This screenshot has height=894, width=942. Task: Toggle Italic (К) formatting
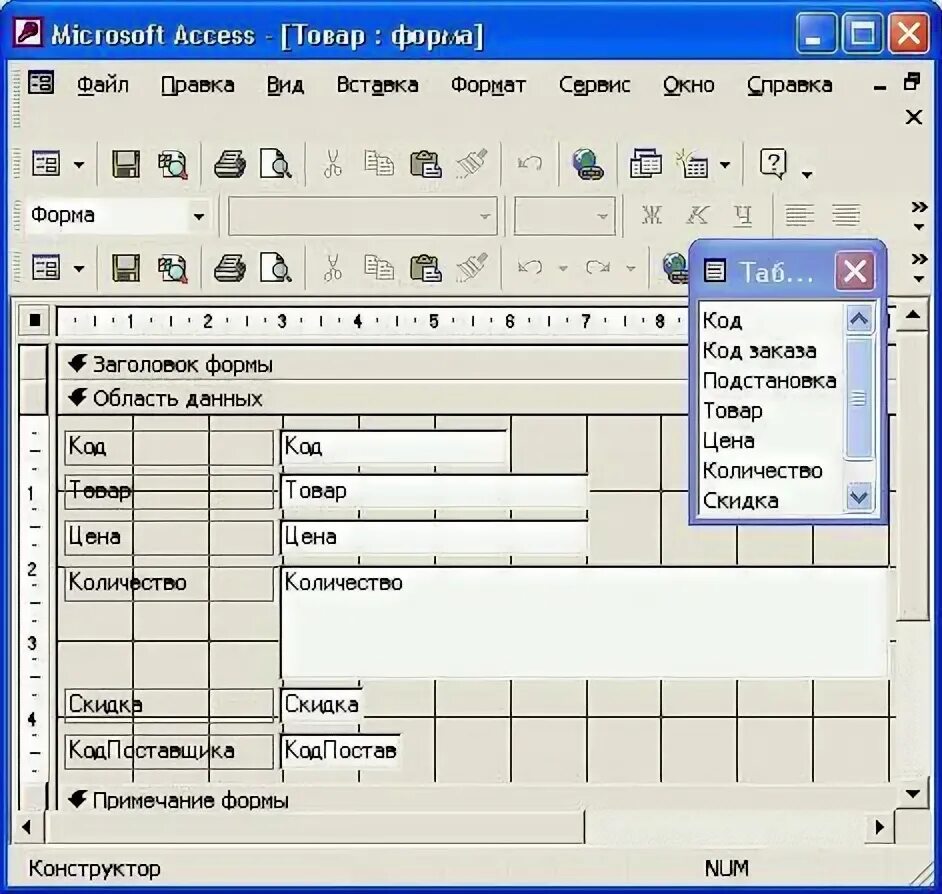tap(697, 215)
